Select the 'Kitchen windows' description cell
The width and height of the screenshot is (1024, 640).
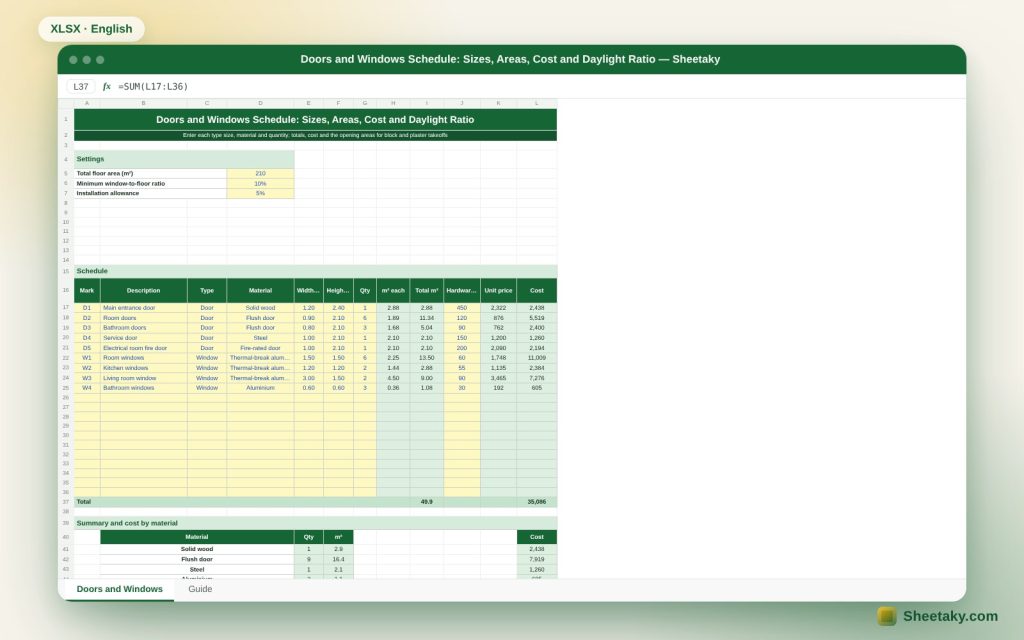pyautogui.click(x=144, y=368)
